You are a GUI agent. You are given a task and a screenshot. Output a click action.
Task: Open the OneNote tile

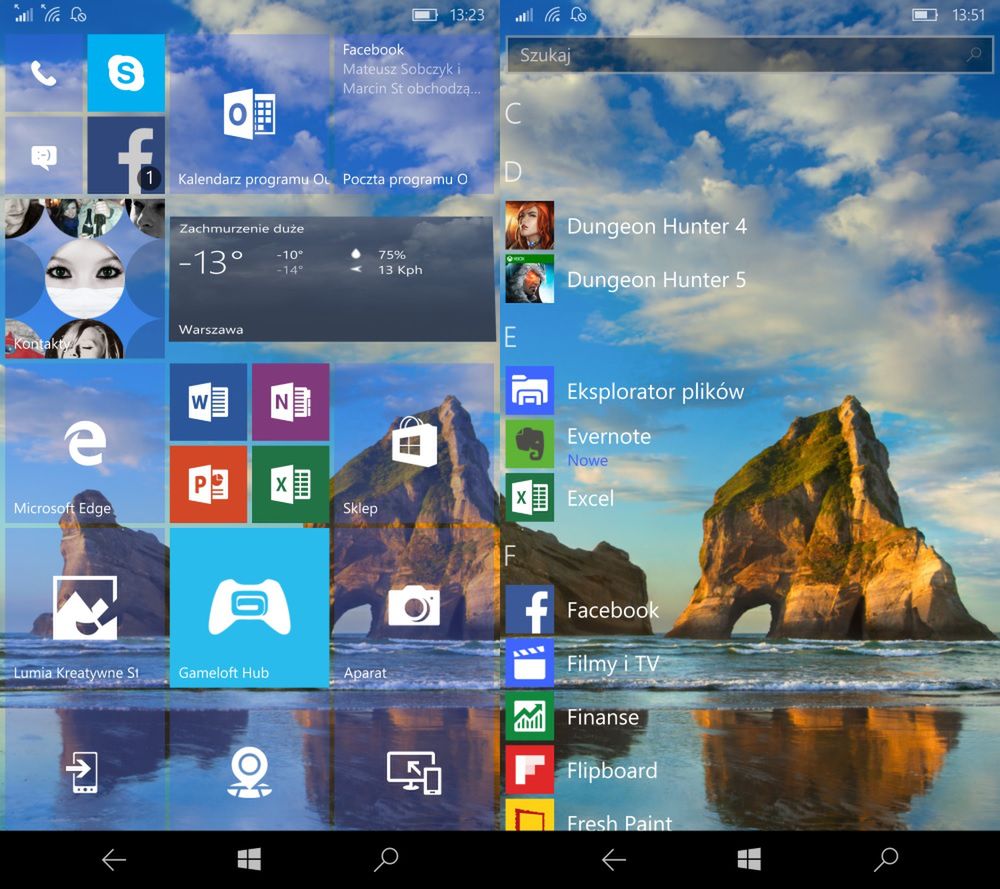[291, 402]
